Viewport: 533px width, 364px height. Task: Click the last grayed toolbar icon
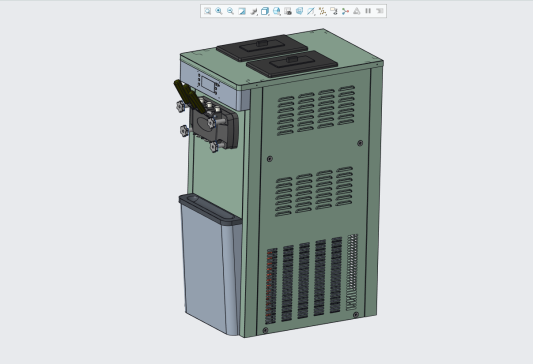click(380, 11)
